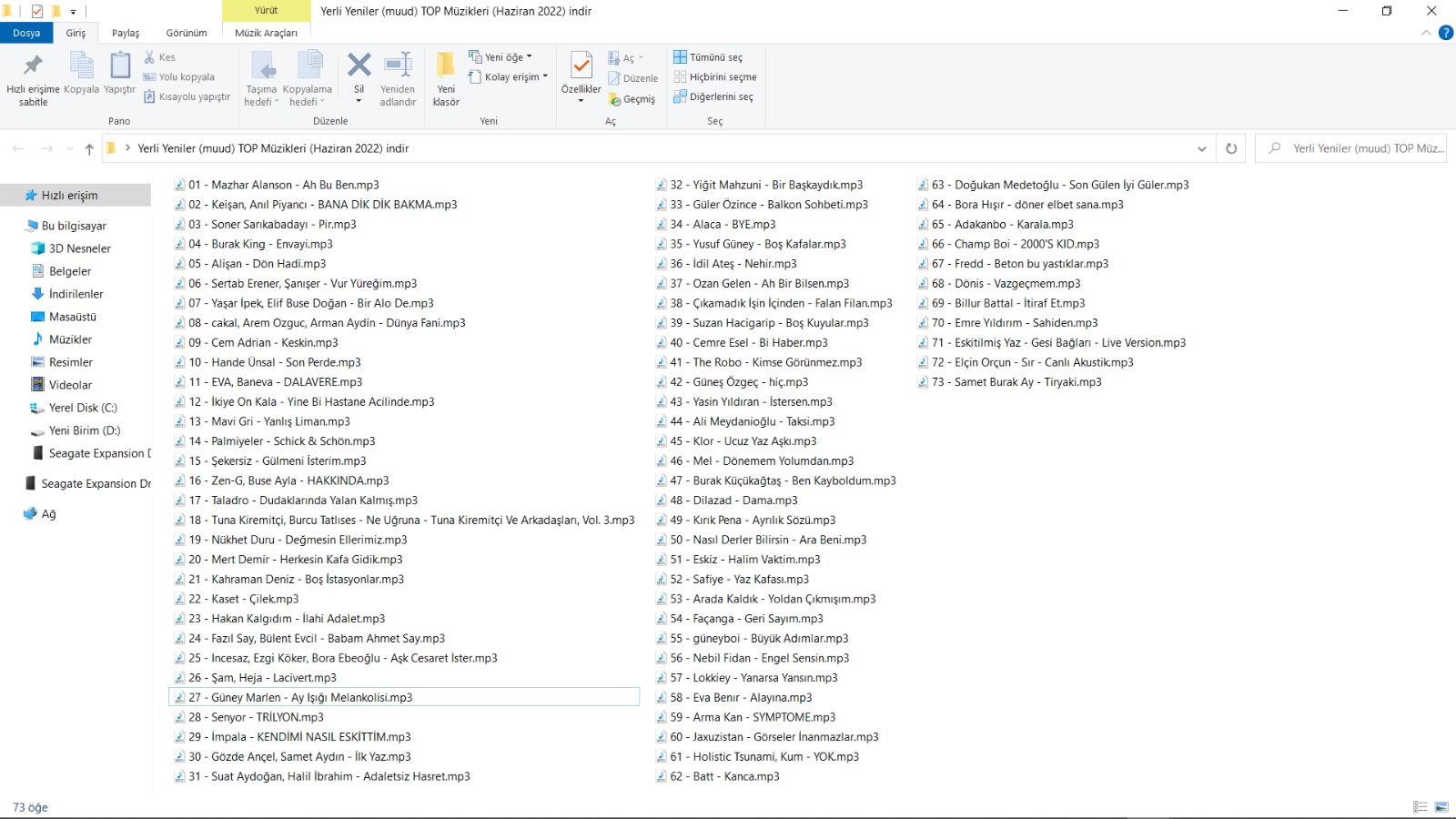Click Diğerlerini seç invert selection

coord(713,97)
